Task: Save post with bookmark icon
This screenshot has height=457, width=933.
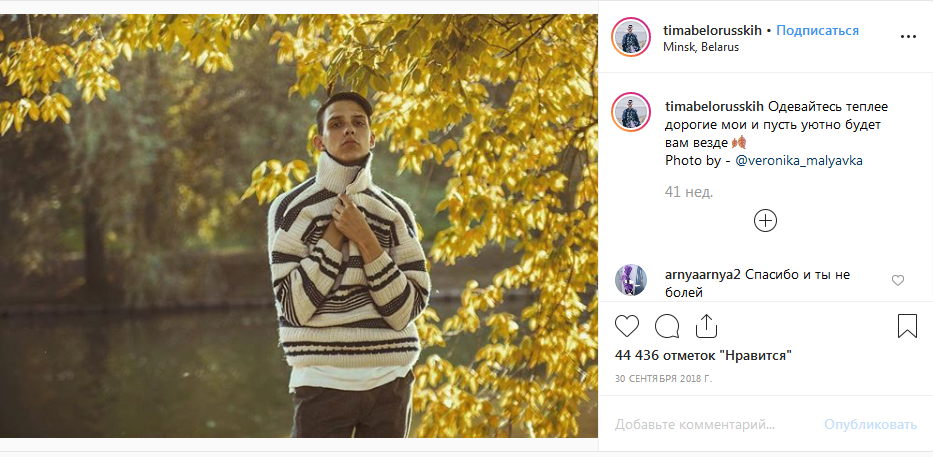Action: (907, 326)
